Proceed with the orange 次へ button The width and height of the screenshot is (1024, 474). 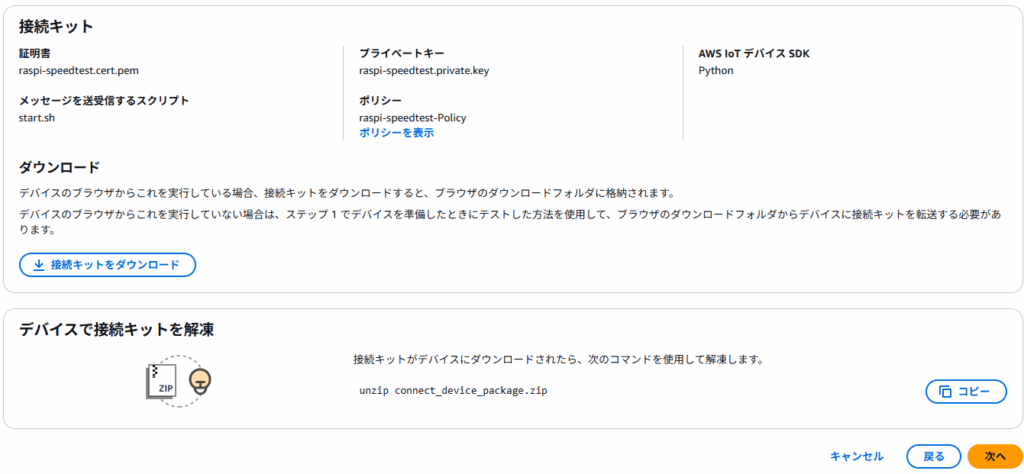point(995,456)
